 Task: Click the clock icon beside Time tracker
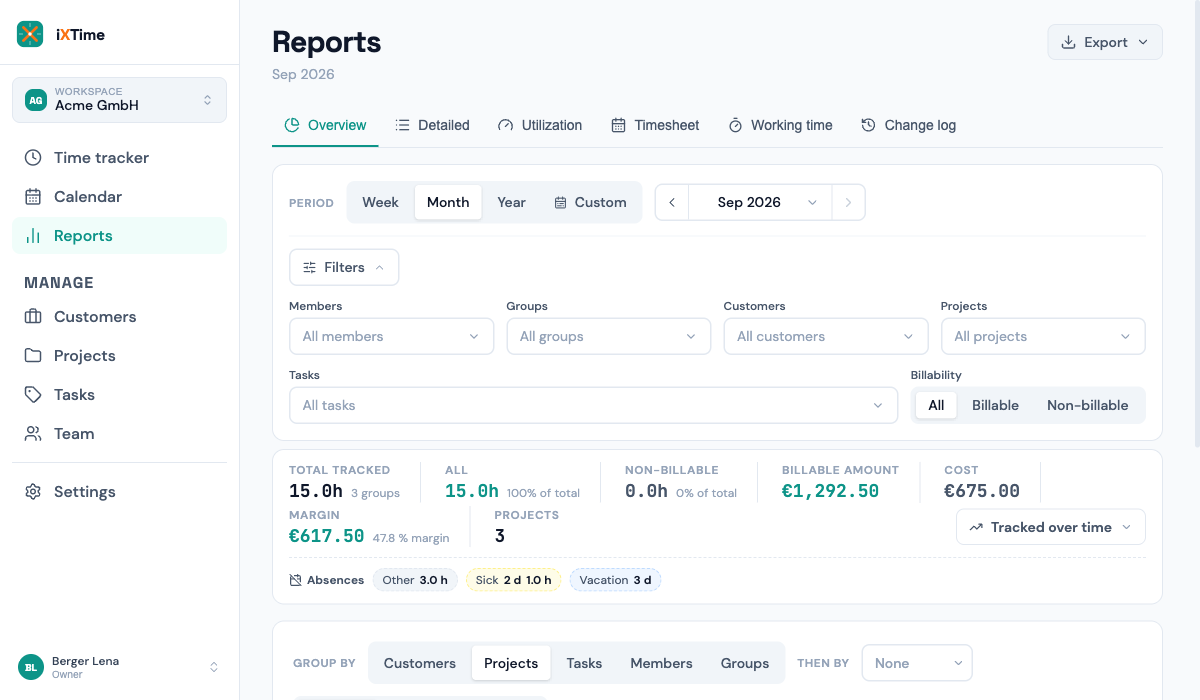(33, 157)
